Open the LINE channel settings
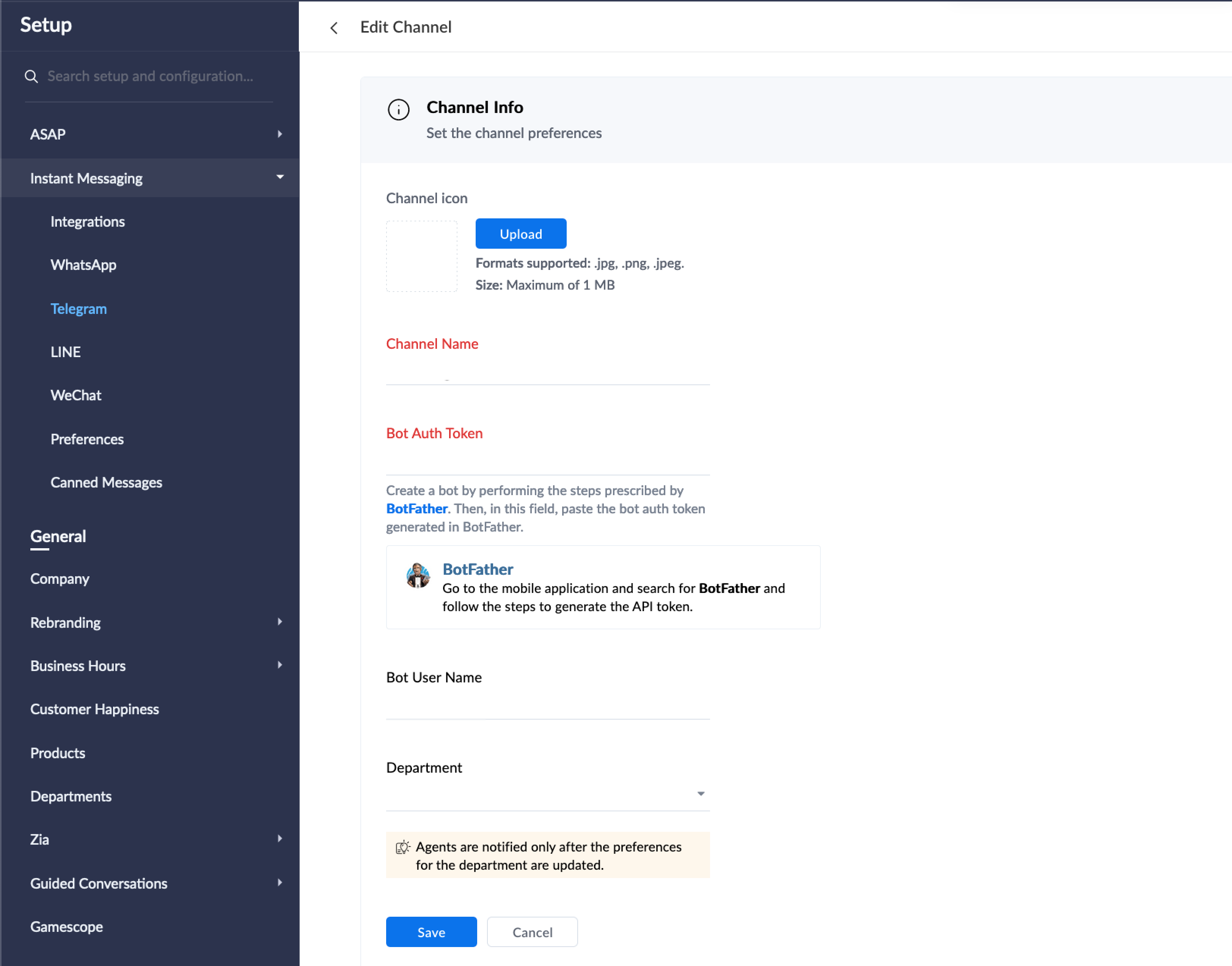 [66, 352]
